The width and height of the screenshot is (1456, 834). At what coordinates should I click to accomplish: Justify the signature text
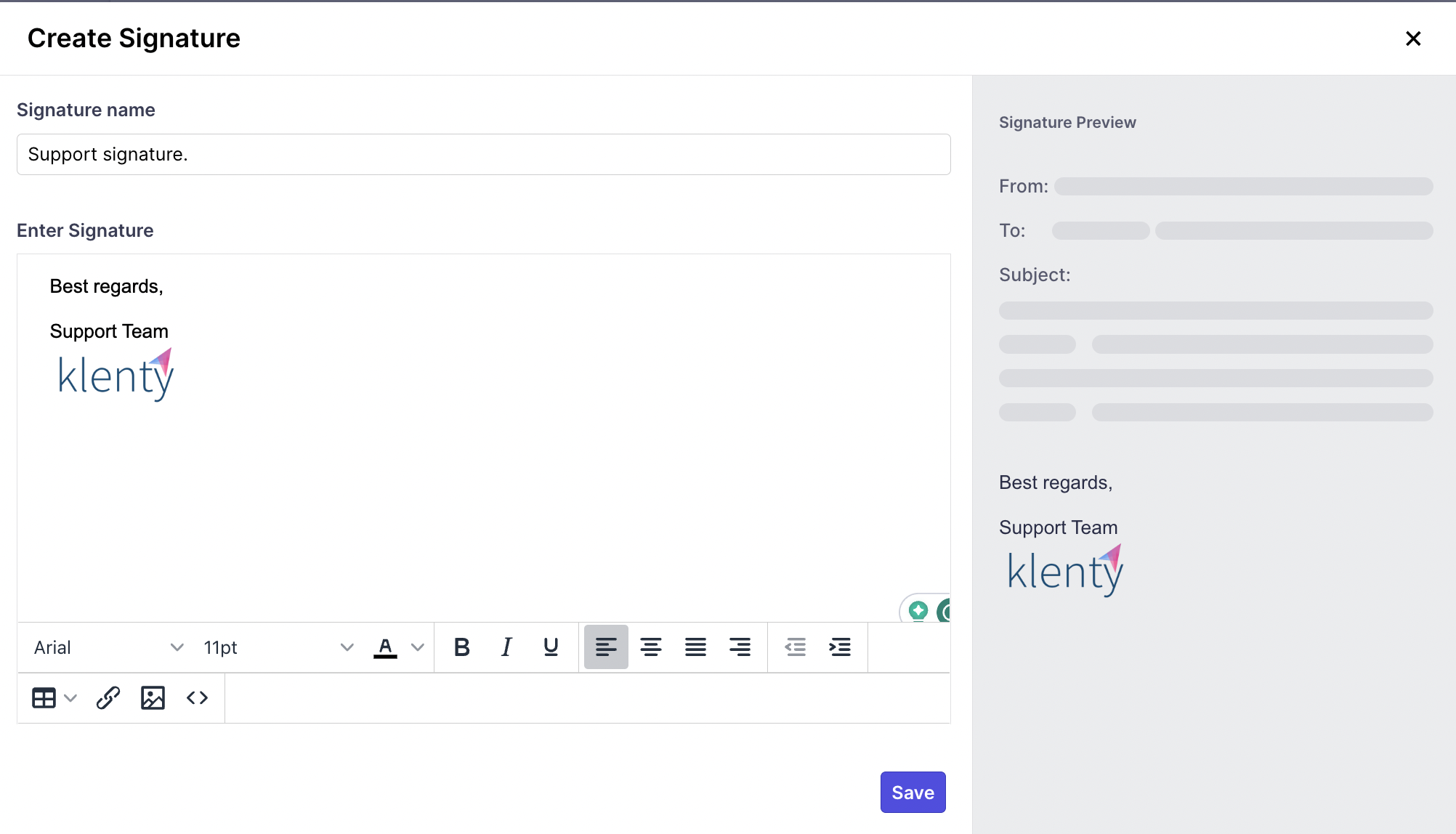pos(695,647)
